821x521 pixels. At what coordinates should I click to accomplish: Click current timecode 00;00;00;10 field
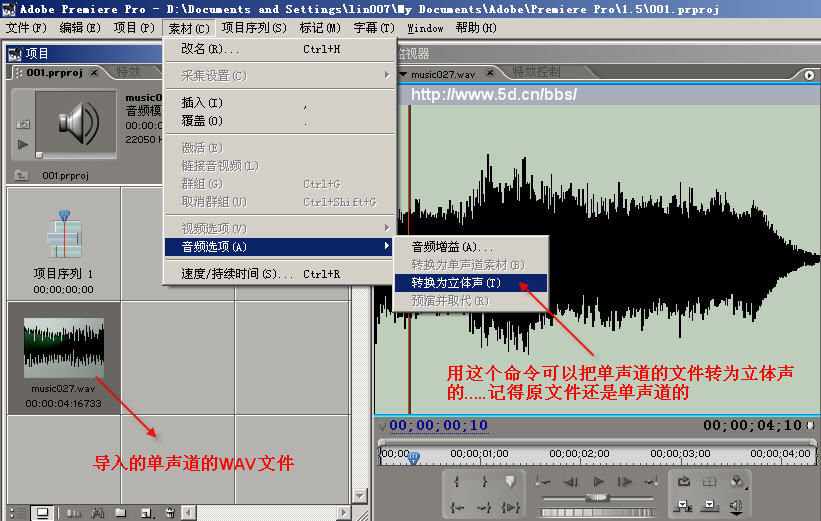coord(439,425)
